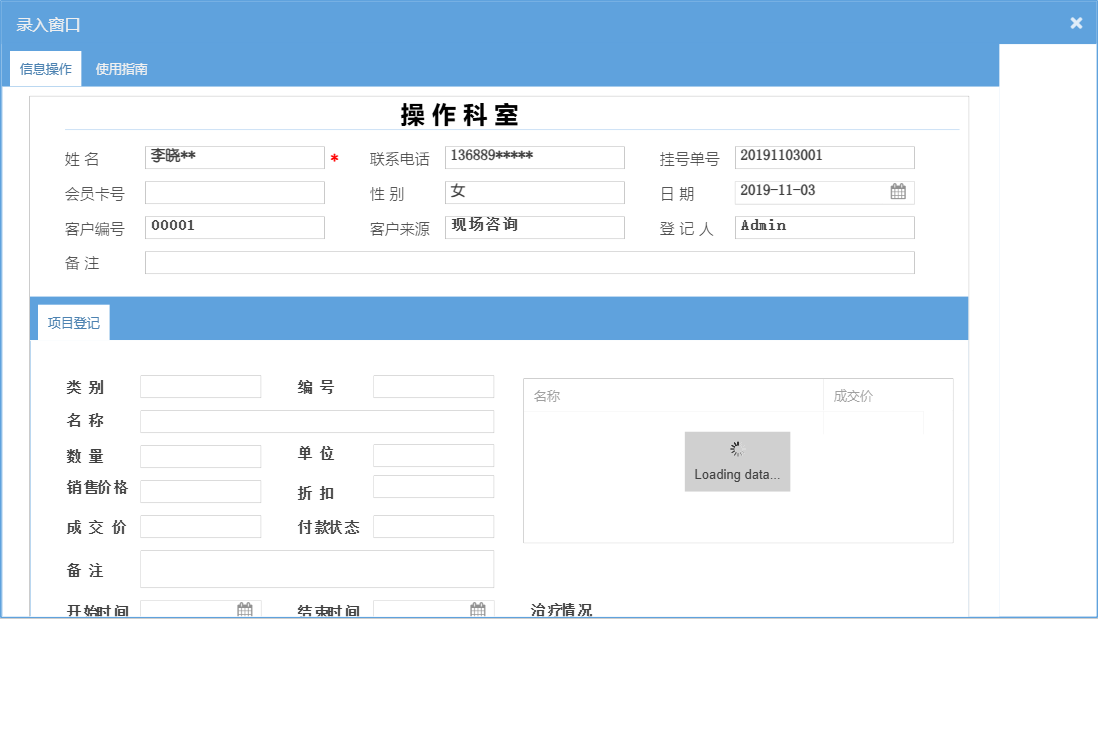This screenshot has width=1098, height=732.
Task: Click the empty 会员卡号 input
Action: [x=234, y=192]
